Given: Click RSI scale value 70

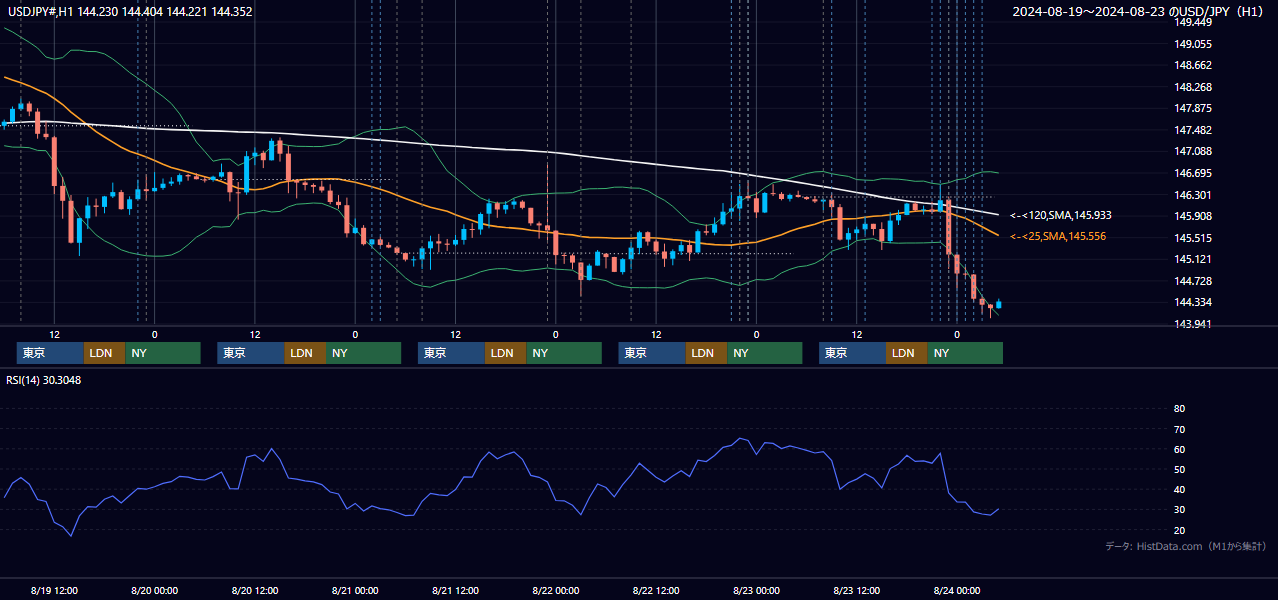Looking at the screenshot, I should pyautogui.click(x=1179, y=429).
